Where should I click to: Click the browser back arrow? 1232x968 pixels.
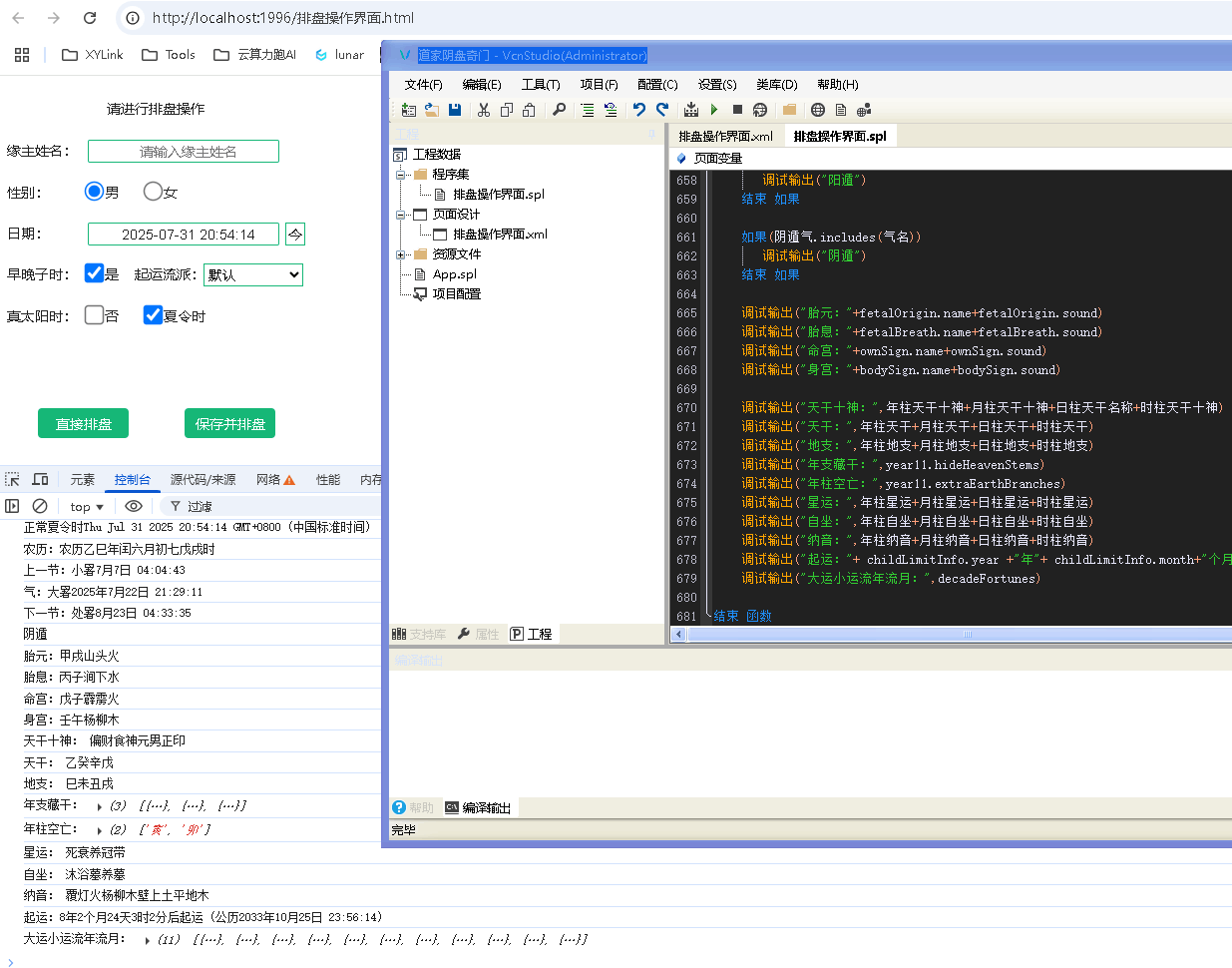coord(18,18)
